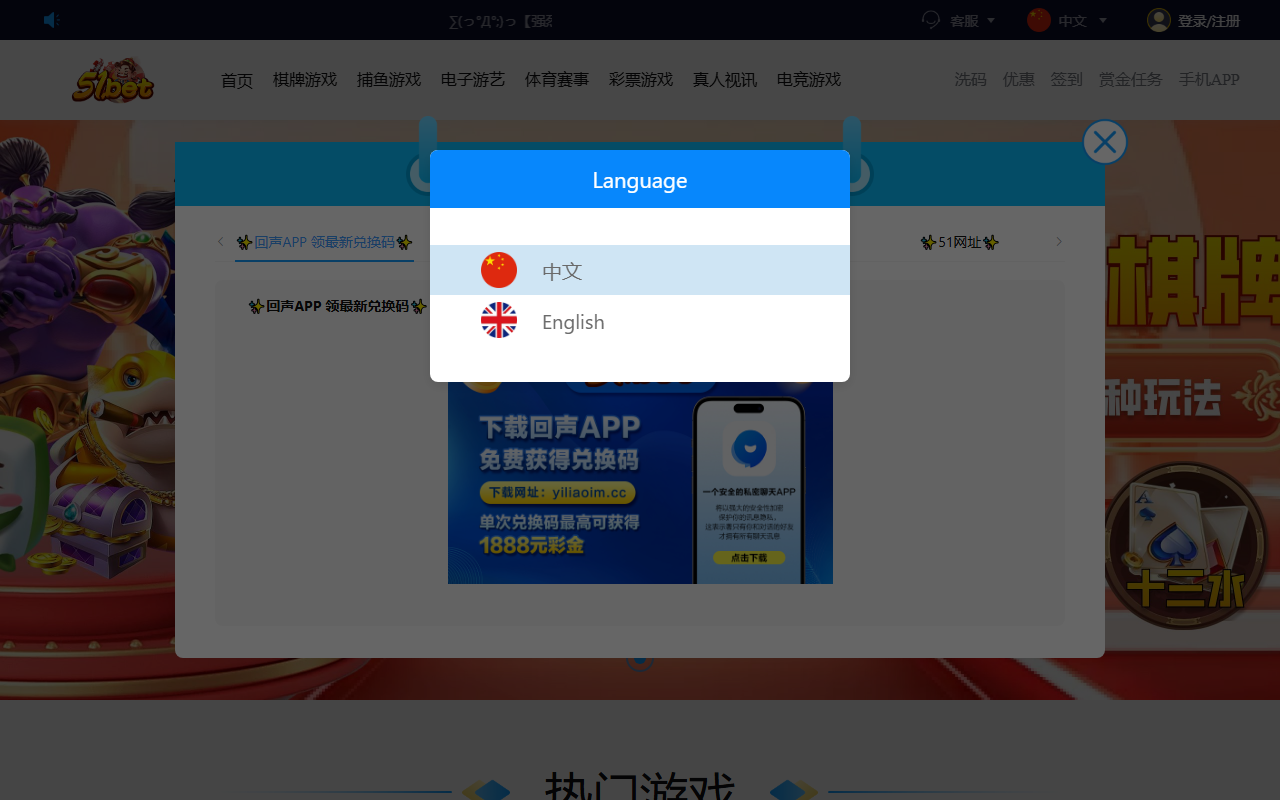
Task: Click the 签到 check-in link
Action: click(1067, 80)
